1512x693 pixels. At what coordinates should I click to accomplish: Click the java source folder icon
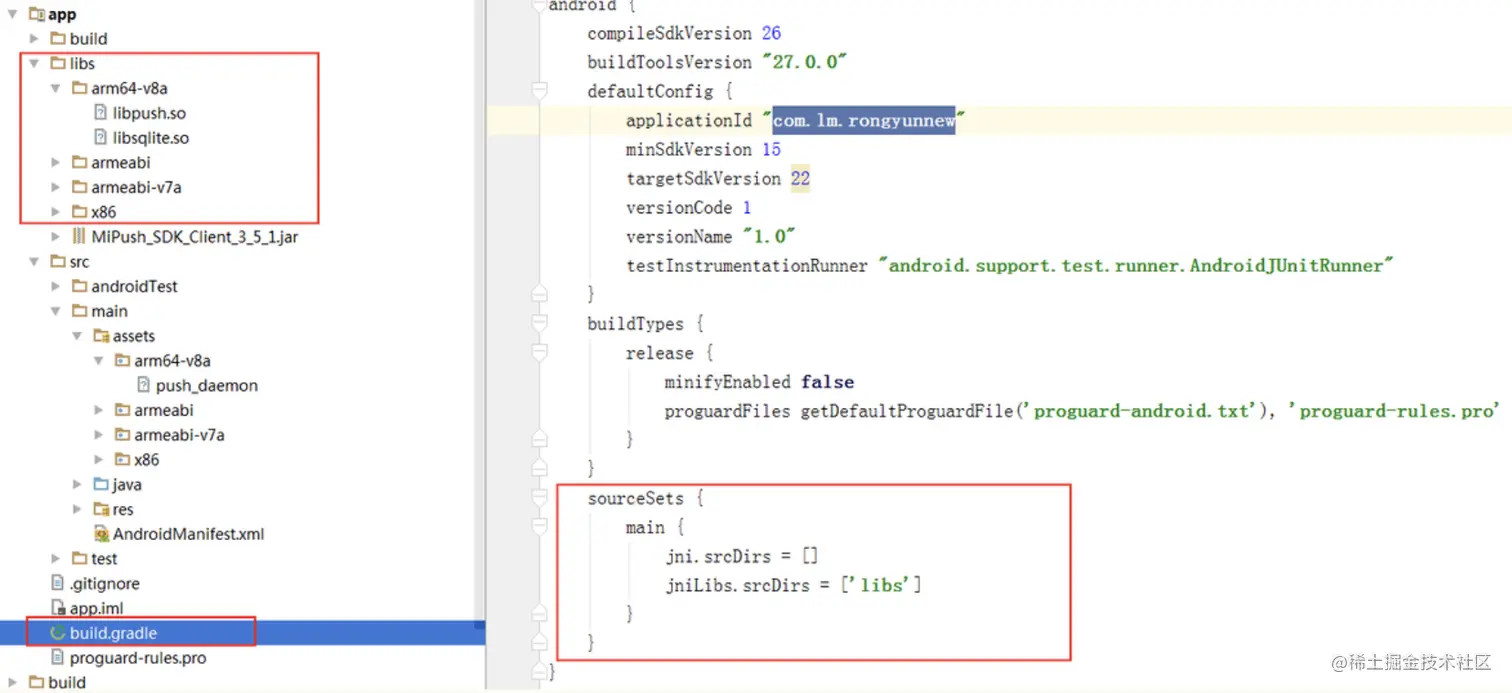[x=100, y=484]
